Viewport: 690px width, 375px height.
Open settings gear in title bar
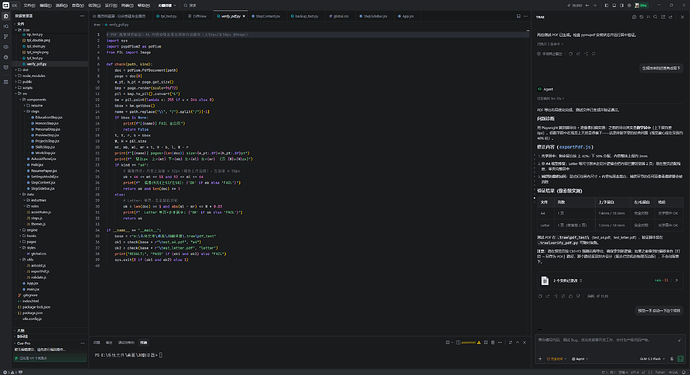click(629, 5)
